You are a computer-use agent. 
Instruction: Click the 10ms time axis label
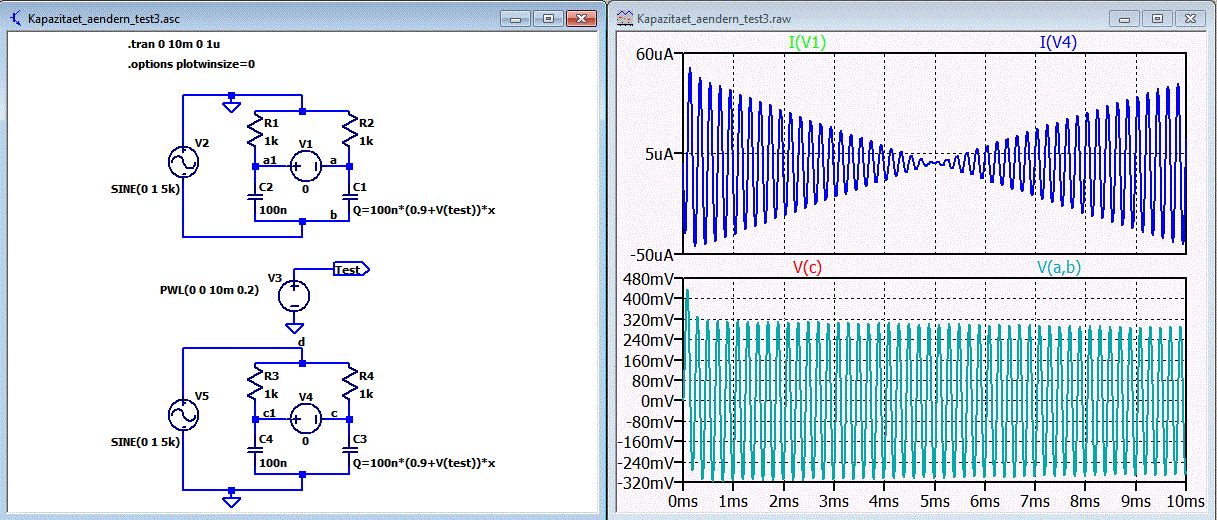[x=1183, y=500]
